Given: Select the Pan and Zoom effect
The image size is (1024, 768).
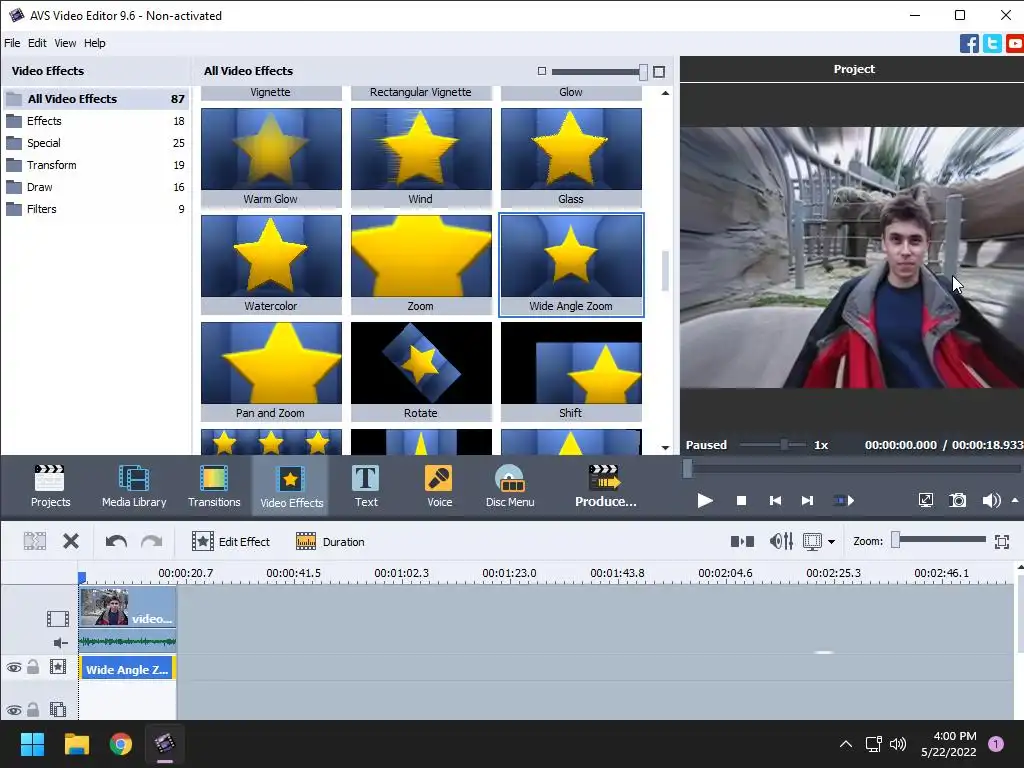Looking at the screenshot, I should 271,372.
